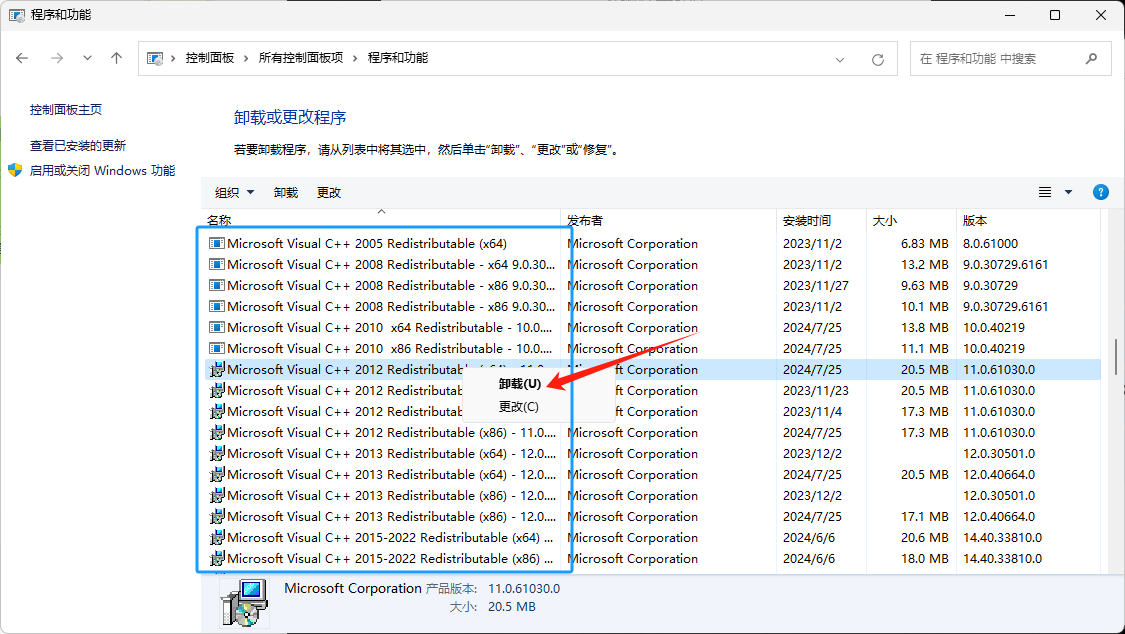Click the 2023/11/23 install date cell
The width and height of the screenshot is (1125, 634).
pyautogui.click(x=816, y=390)
